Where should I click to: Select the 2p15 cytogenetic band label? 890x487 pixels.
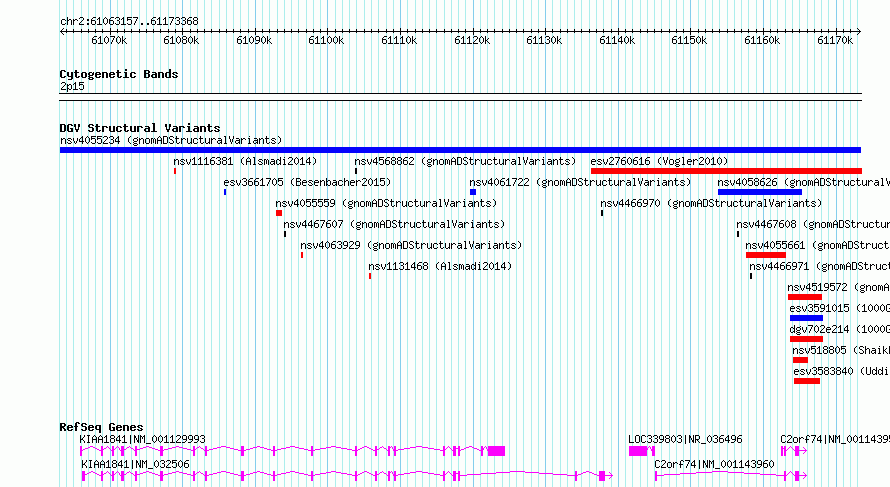pyautogui.click(x=72, y=87)
